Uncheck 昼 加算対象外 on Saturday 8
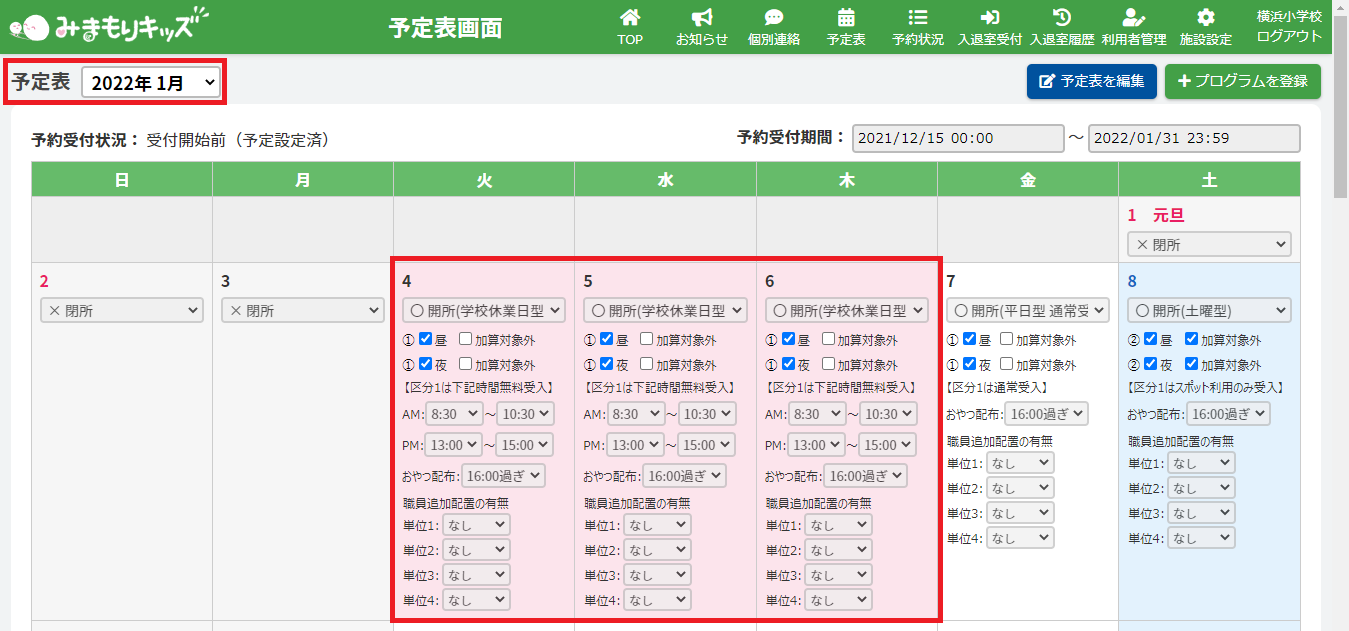 (1190, 339)
